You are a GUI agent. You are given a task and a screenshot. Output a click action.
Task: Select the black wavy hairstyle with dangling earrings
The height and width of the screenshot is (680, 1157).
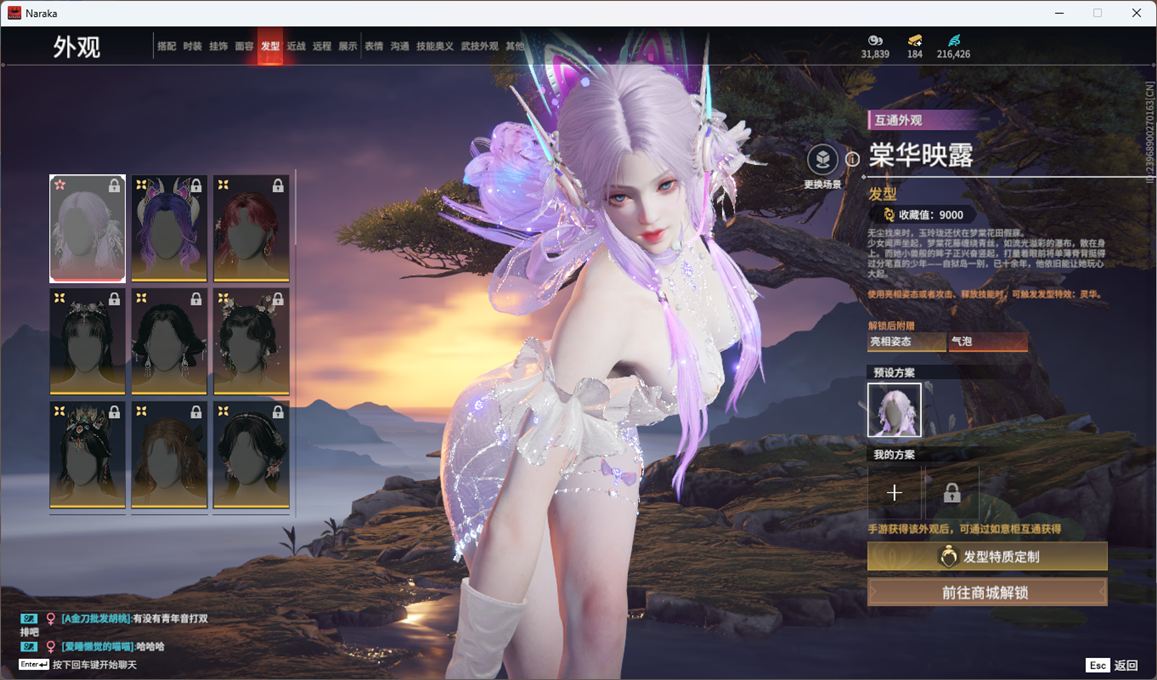(x=169, y=341)
